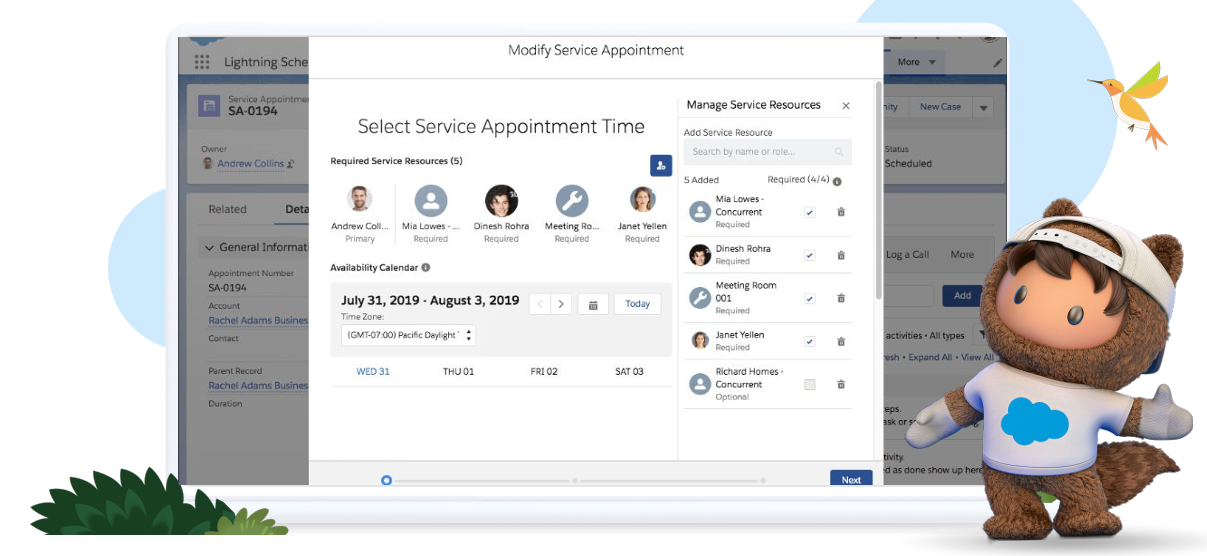The height and width of the screenshot is (556, 1207).
Task: Click the first progress step indicator
Action: click(x=386, y=481)
